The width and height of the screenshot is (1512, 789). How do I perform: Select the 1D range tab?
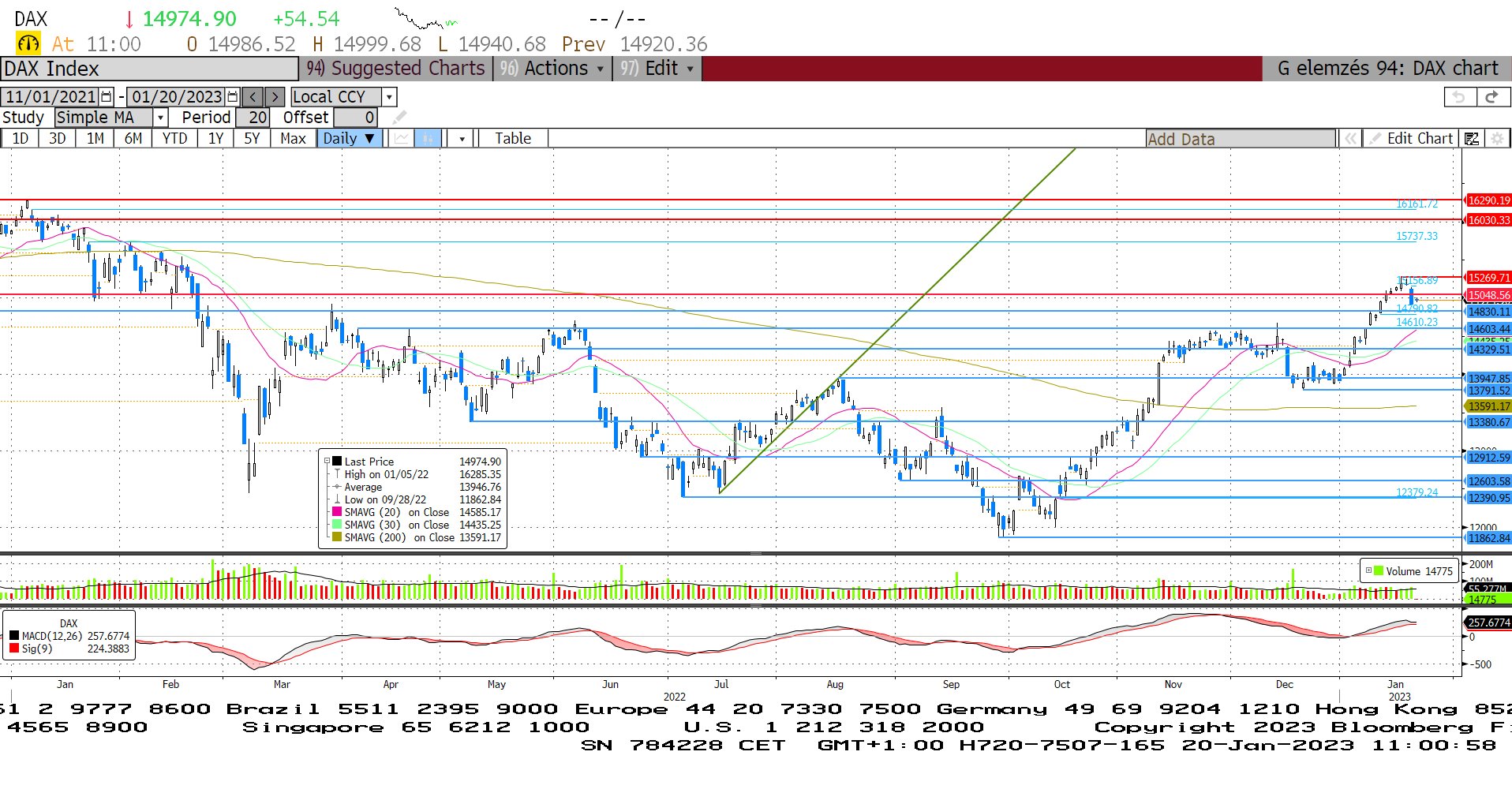(x=20, y=139)
